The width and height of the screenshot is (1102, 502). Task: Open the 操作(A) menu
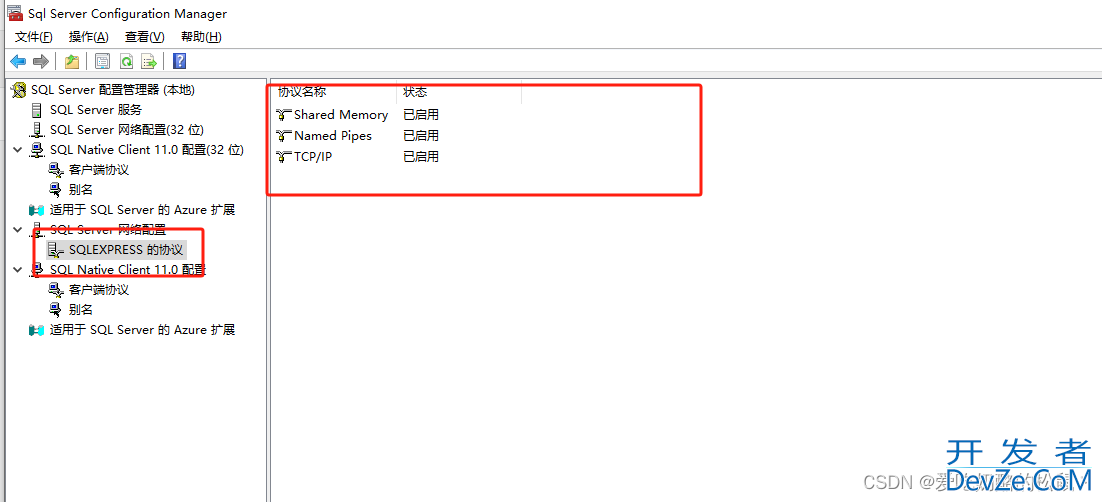88,37
